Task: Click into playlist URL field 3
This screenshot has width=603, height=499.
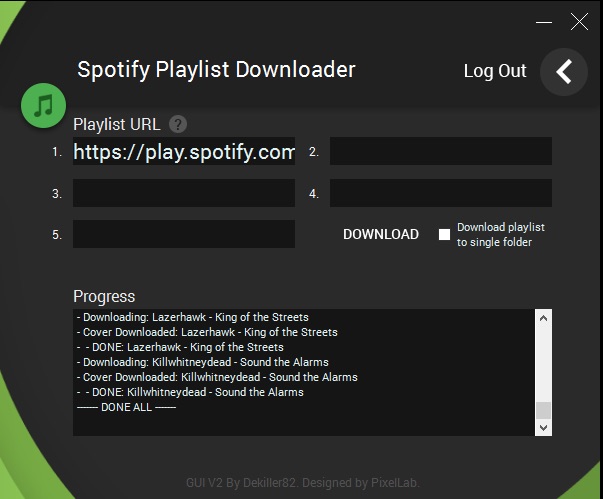Action: [x=184, y=193]
